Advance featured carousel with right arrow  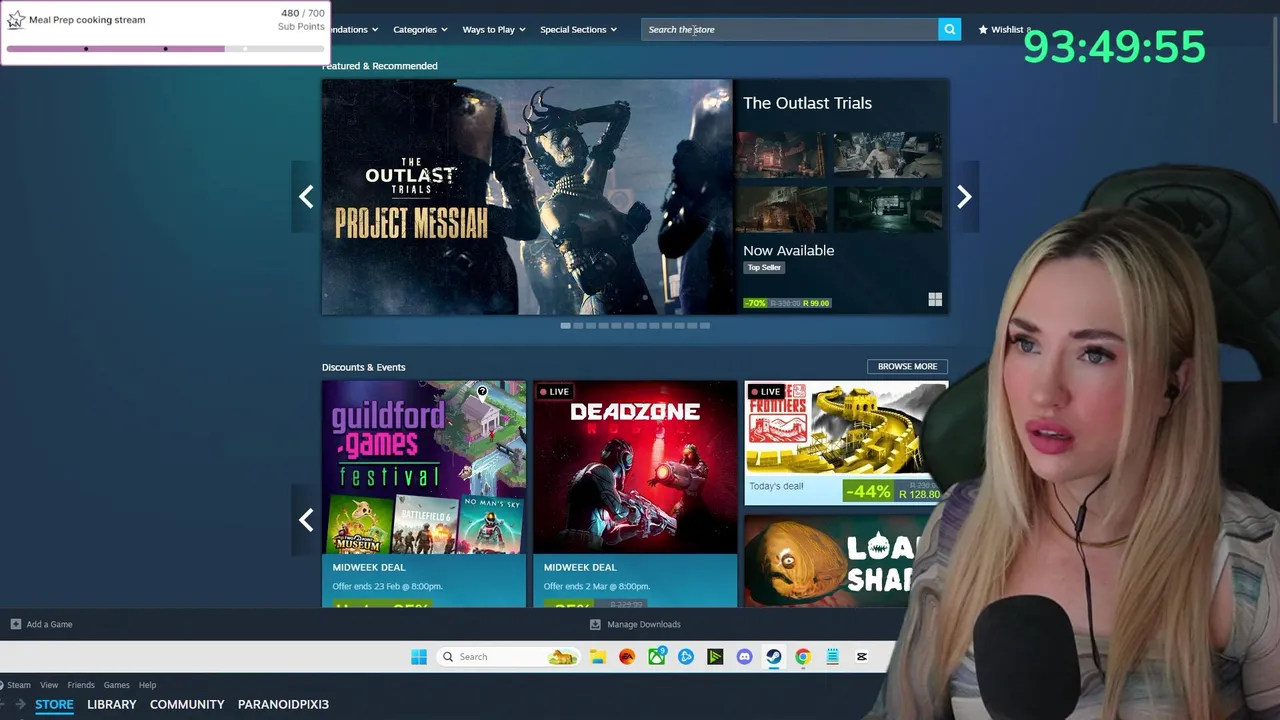coord(964,197)
